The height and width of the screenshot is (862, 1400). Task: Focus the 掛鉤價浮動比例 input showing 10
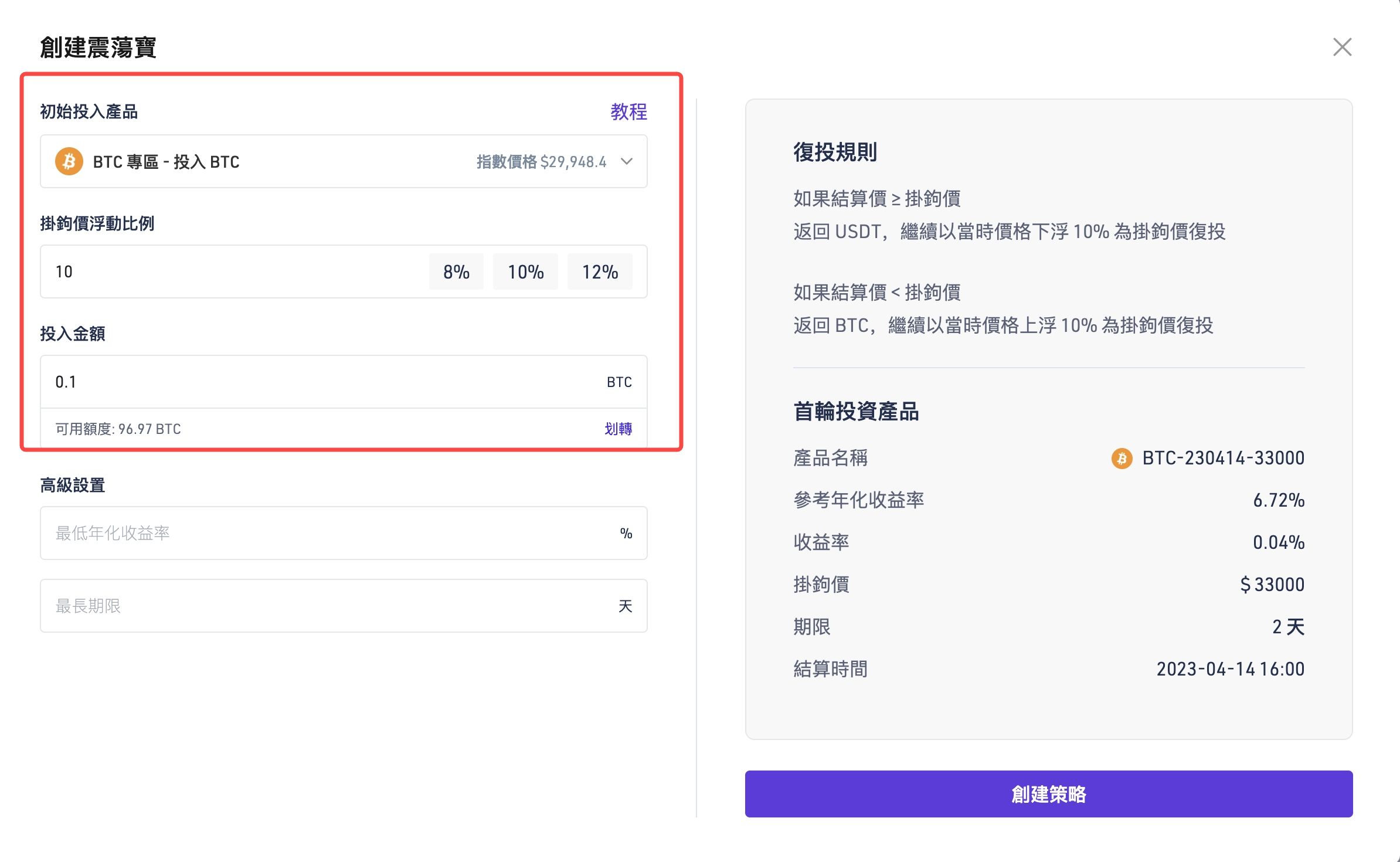coord(235,272)
